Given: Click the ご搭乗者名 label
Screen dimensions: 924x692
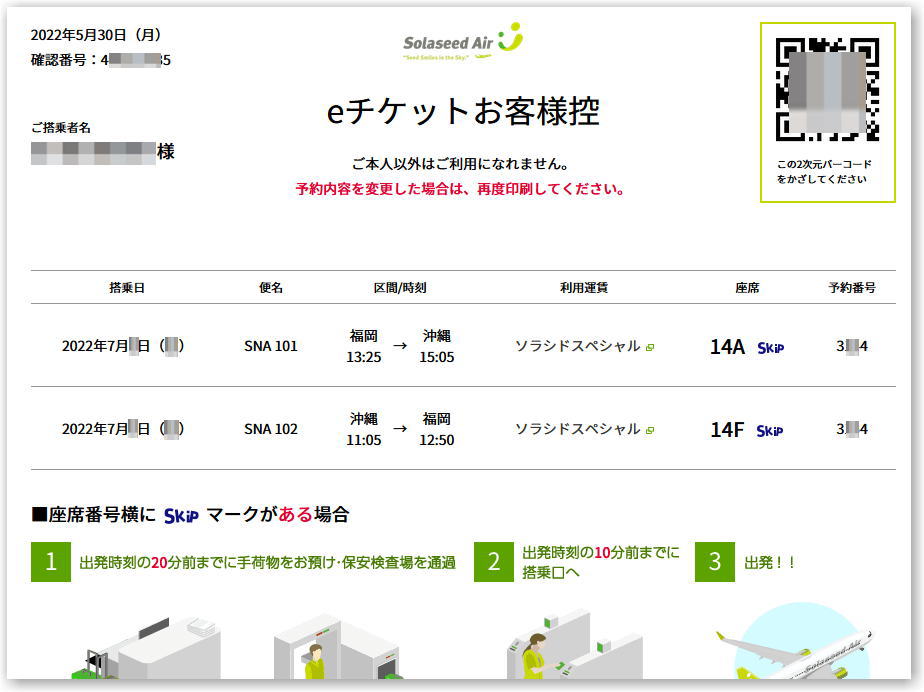Looking at the screenshot, I should pos(61,127).
